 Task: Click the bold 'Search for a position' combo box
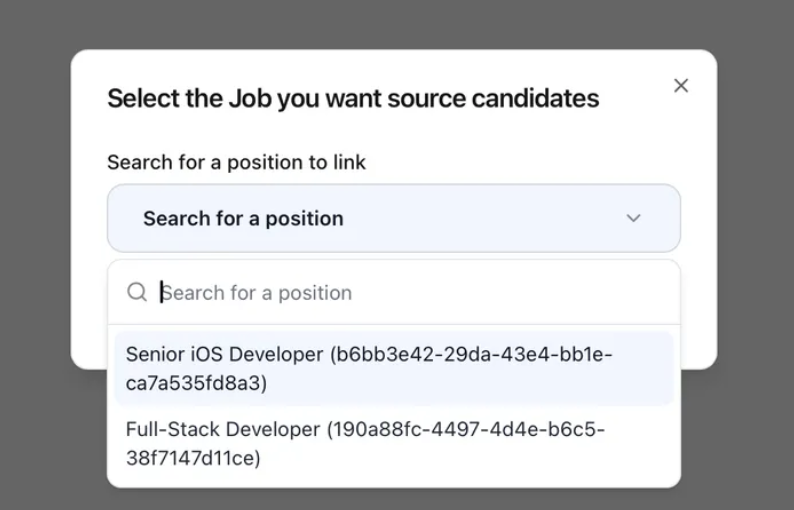click(393, 218)
